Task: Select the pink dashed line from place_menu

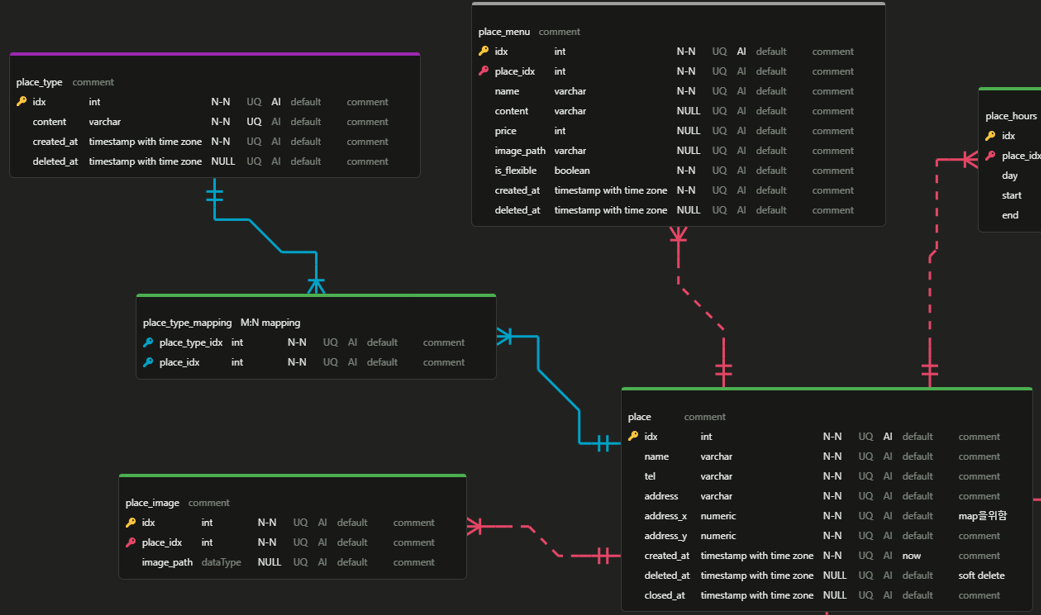Action: click(x=700, y=307)
